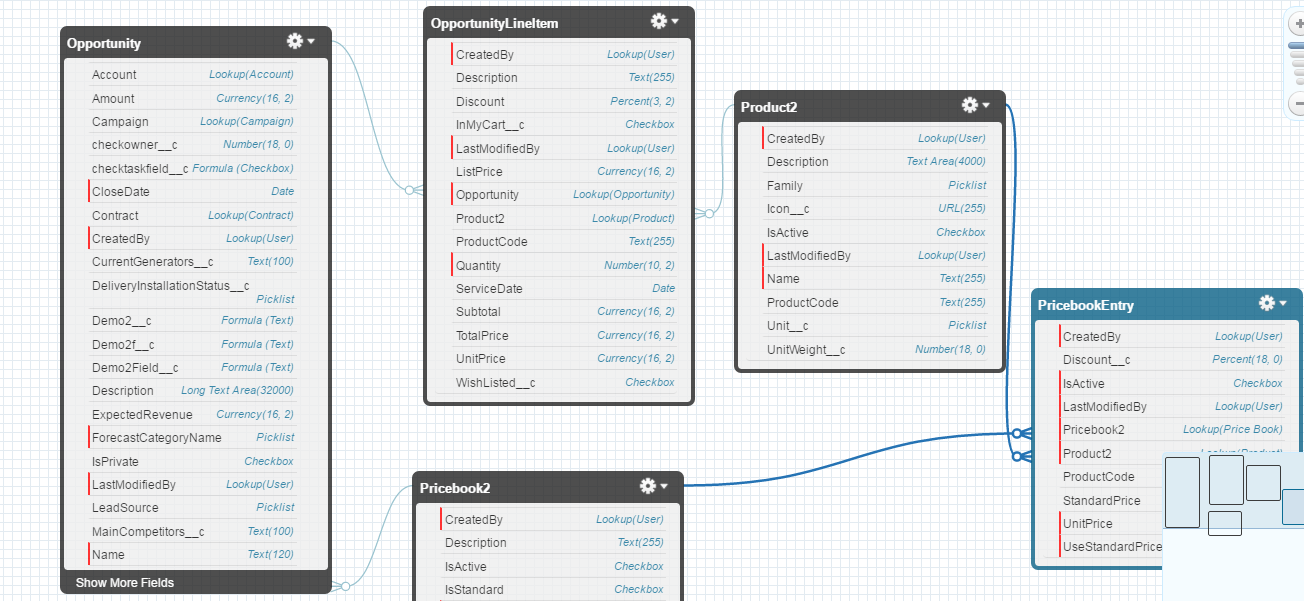Click the Unit__c field in Product2
The height and width of the screenshot is (601, 1304).
(x=876, y=326)
